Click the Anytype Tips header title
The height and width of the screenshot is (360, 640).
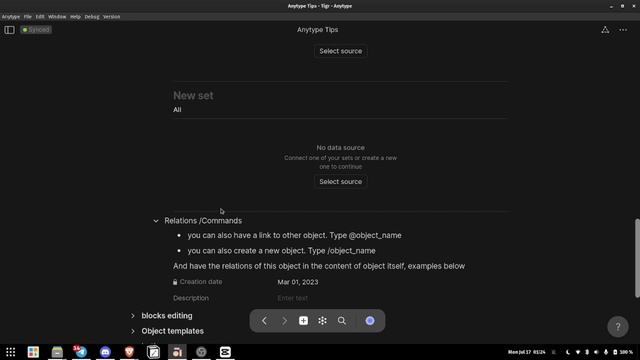(317, 30)
